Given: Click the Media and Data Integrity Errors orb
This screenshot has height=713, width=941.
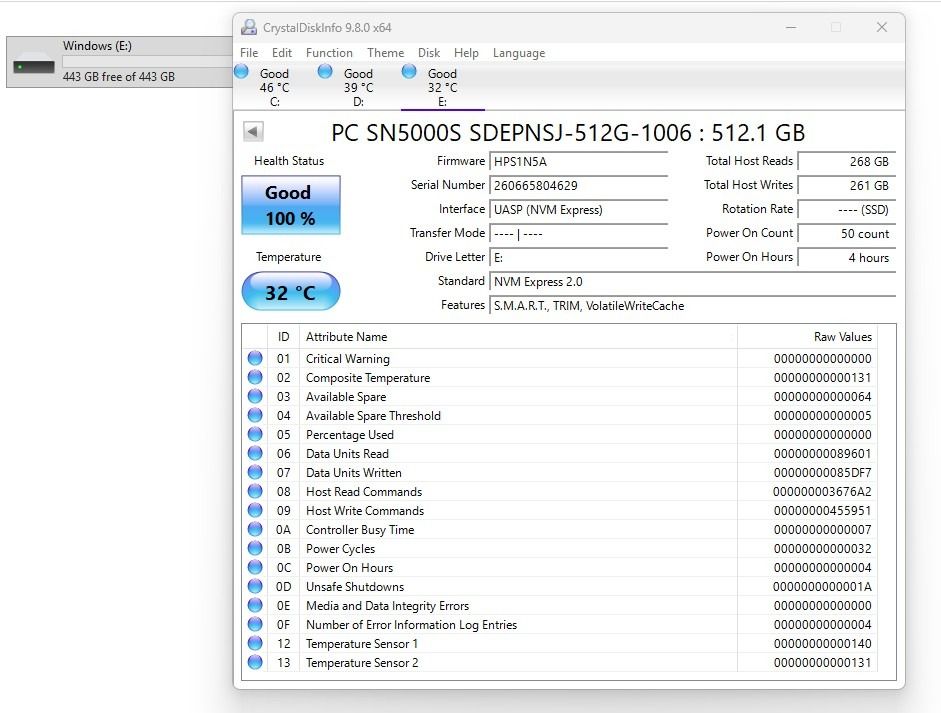Looking at the screenshot, I should point(255,606).
